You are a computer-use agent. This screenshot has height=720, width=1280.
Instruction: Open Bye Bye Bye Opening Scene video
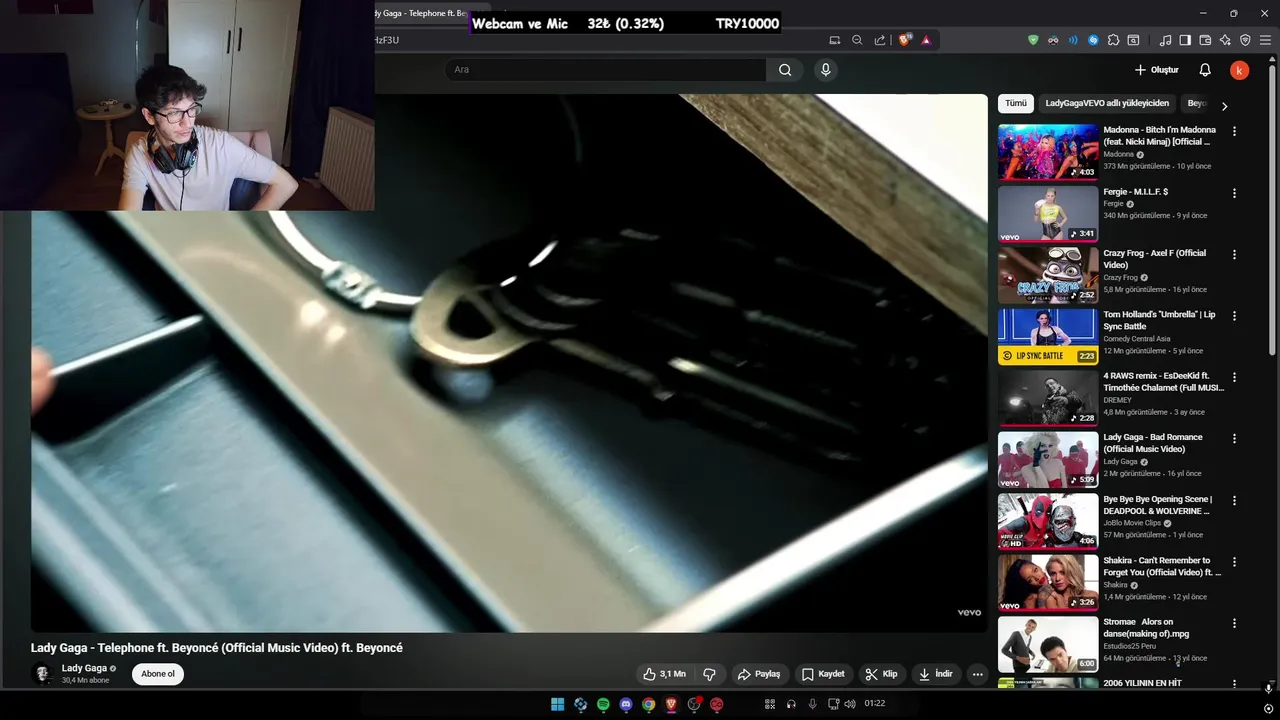pyautogui.click(x=1048, y=521)
